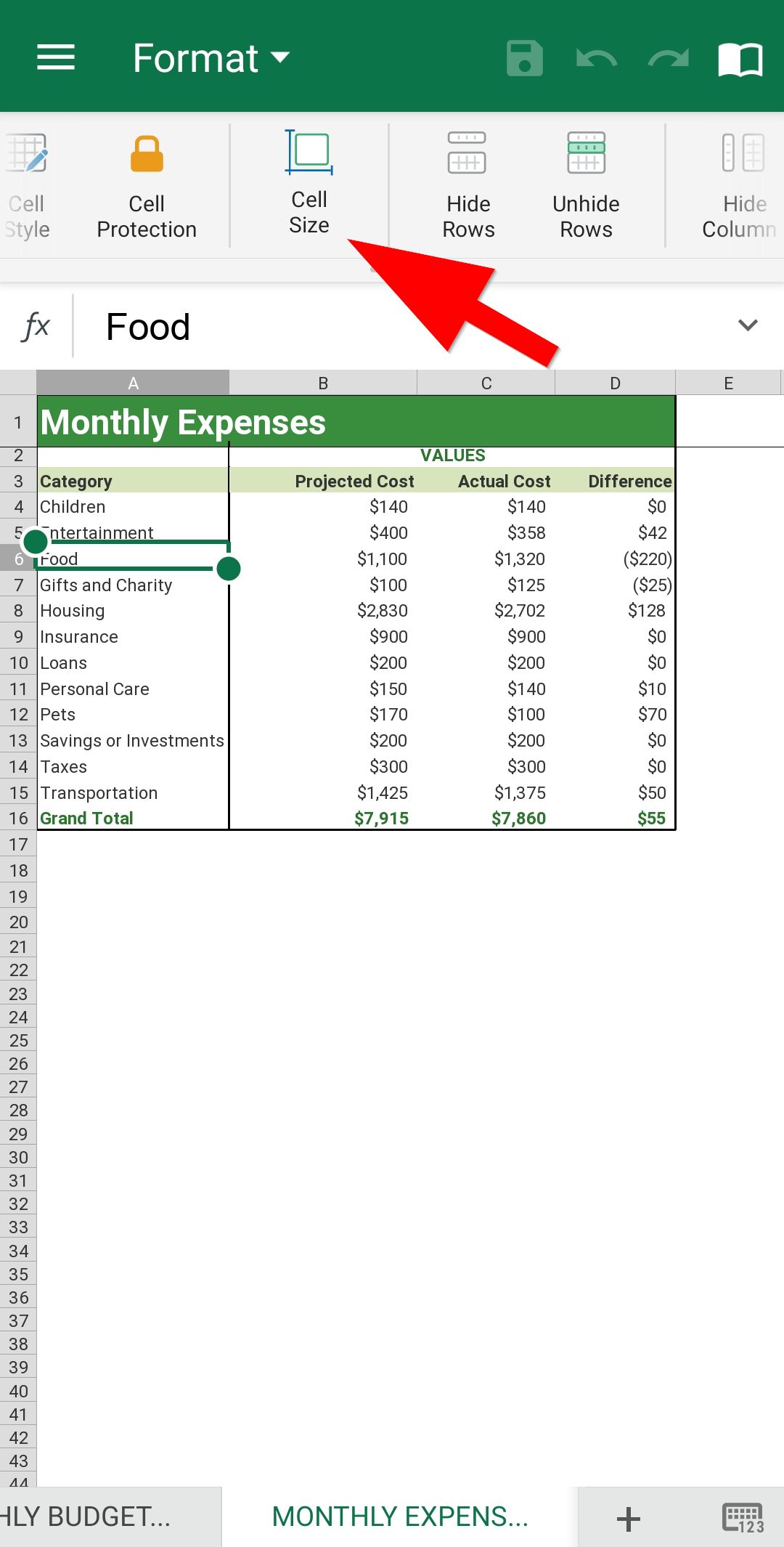The width and height of the screenshot is (784, 1547).
Task: Select $2,830 housing projected cost
Action: pos(323,611)
